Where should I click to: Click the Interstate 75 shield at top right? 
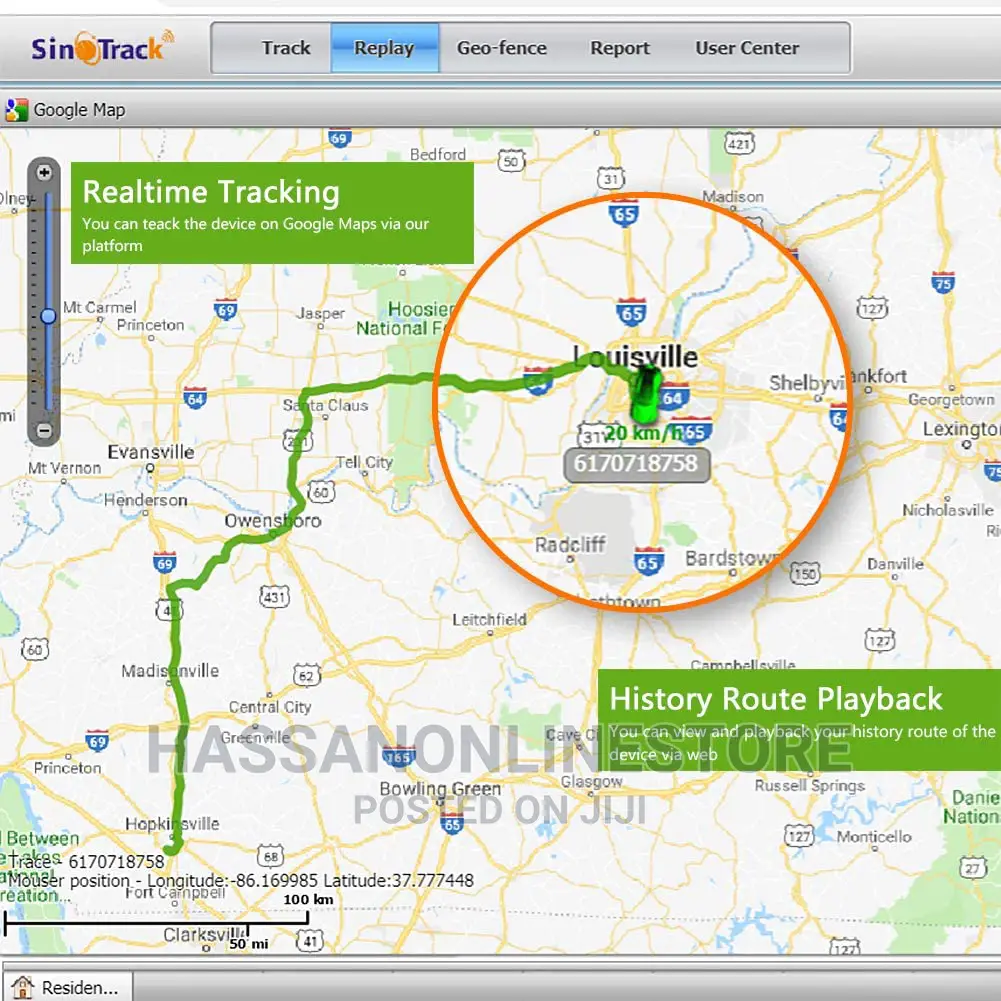point(943,282)
